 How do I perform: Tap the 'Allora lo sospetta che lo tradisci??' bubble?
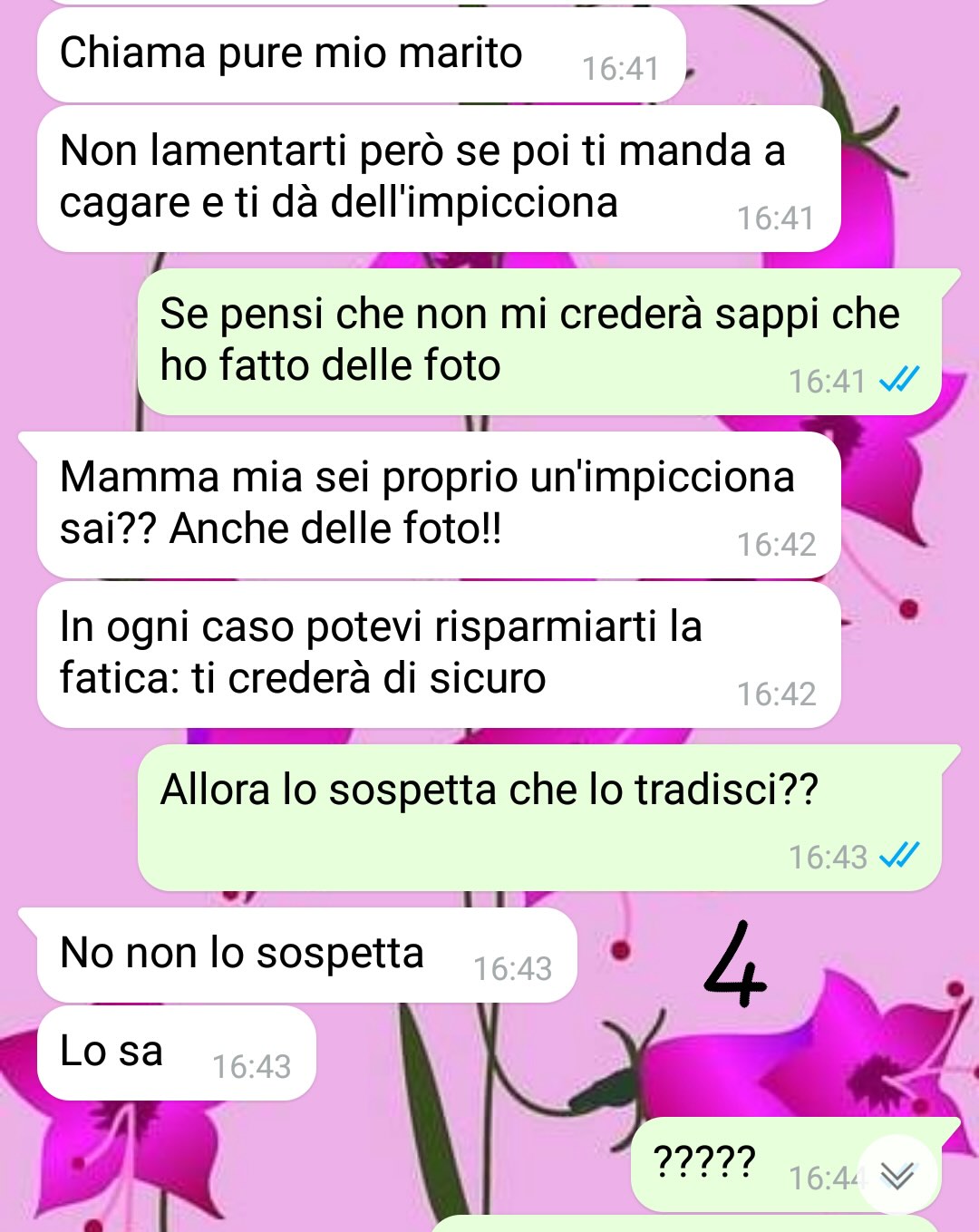(x=539, y=818)
